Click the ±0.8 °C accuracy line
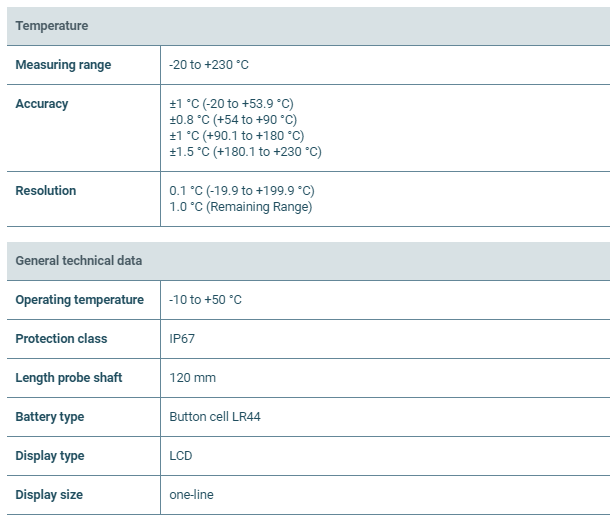The image size is (610, 522). click(x=233, y=120)
